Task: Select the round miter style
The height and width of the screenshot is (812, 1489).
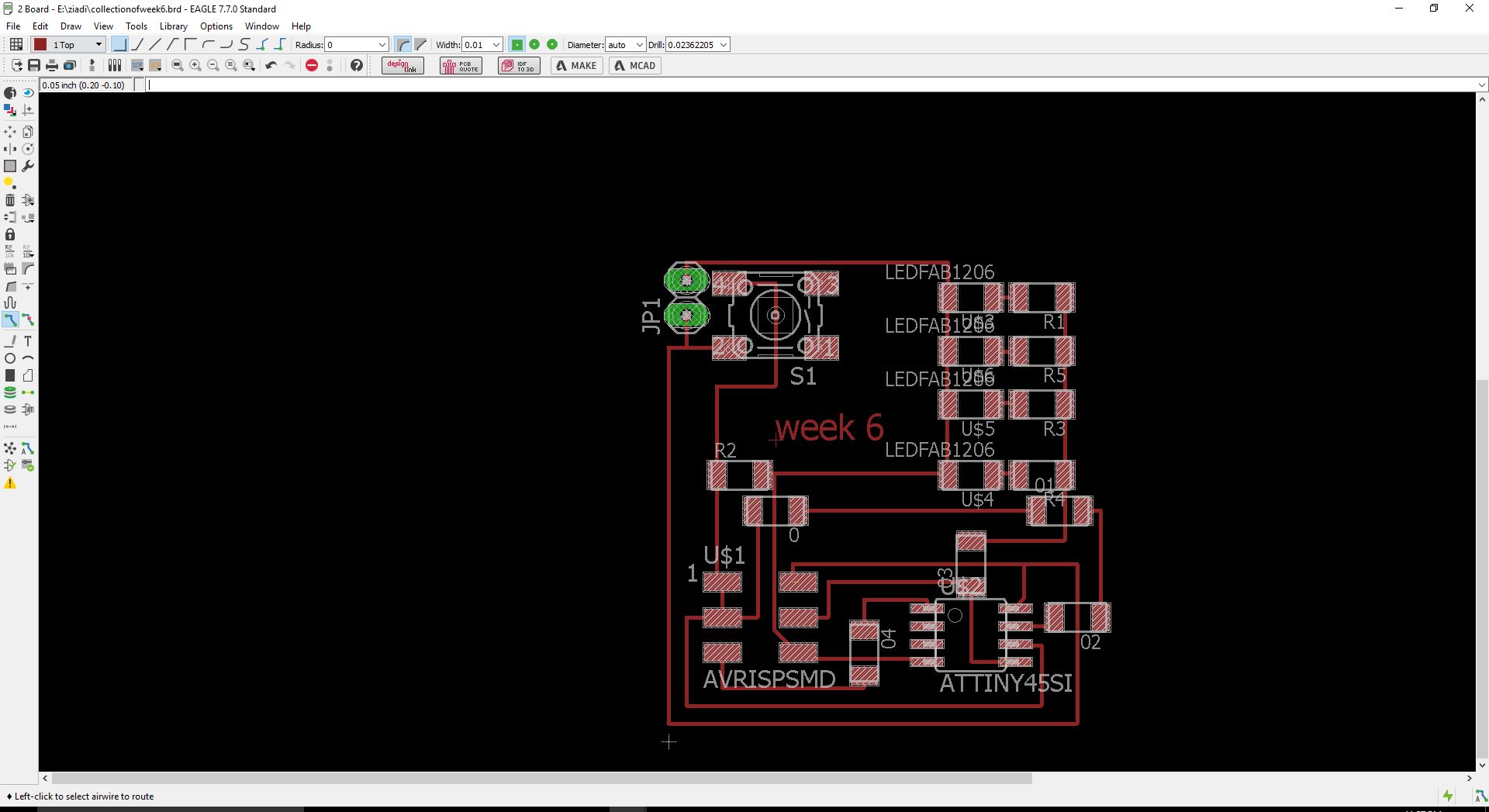Action: [402, 45]
